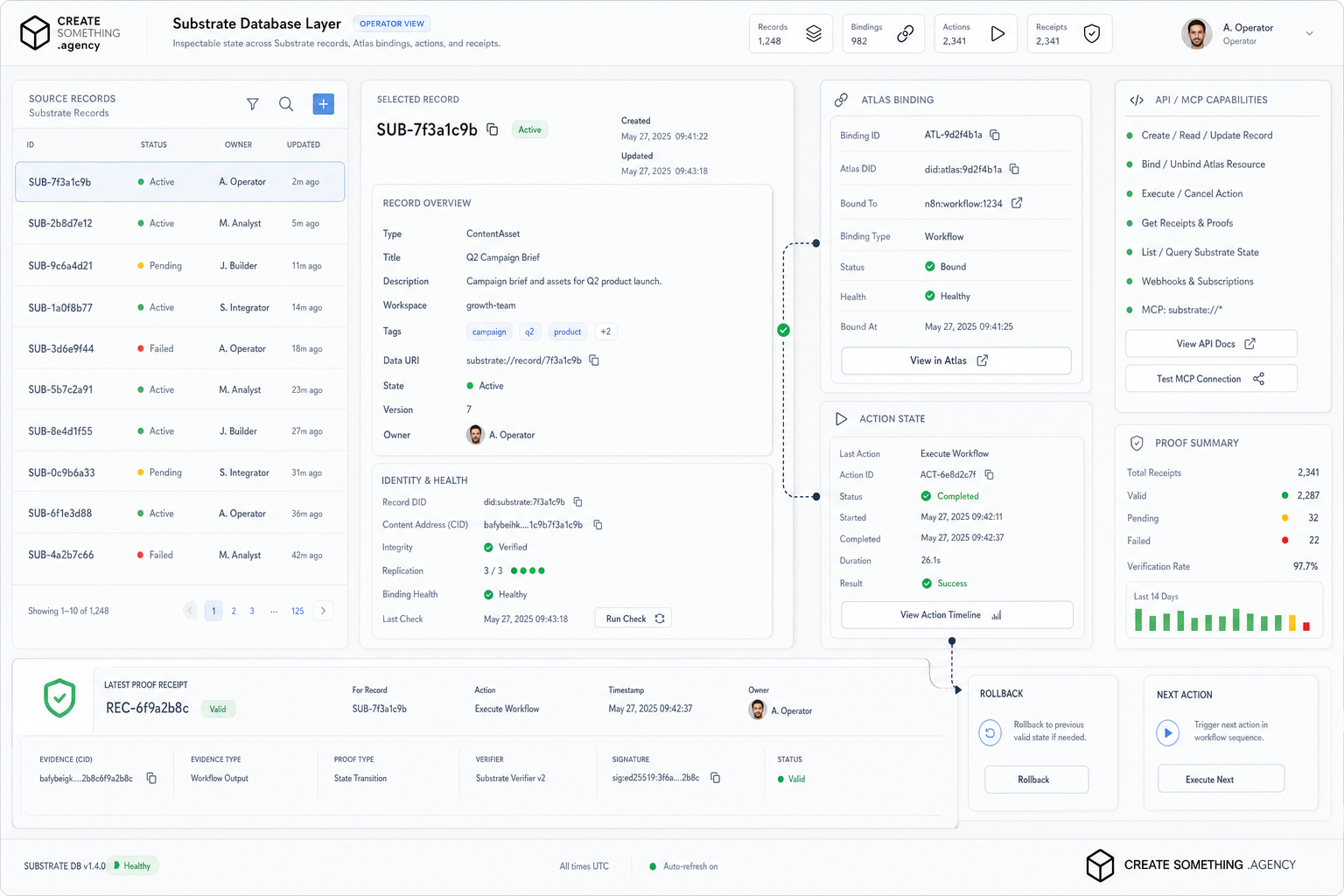Open the n8n:workflow:1234 external link icon
This screenshot has width=1344, height=896.
tap(1017, 203)
